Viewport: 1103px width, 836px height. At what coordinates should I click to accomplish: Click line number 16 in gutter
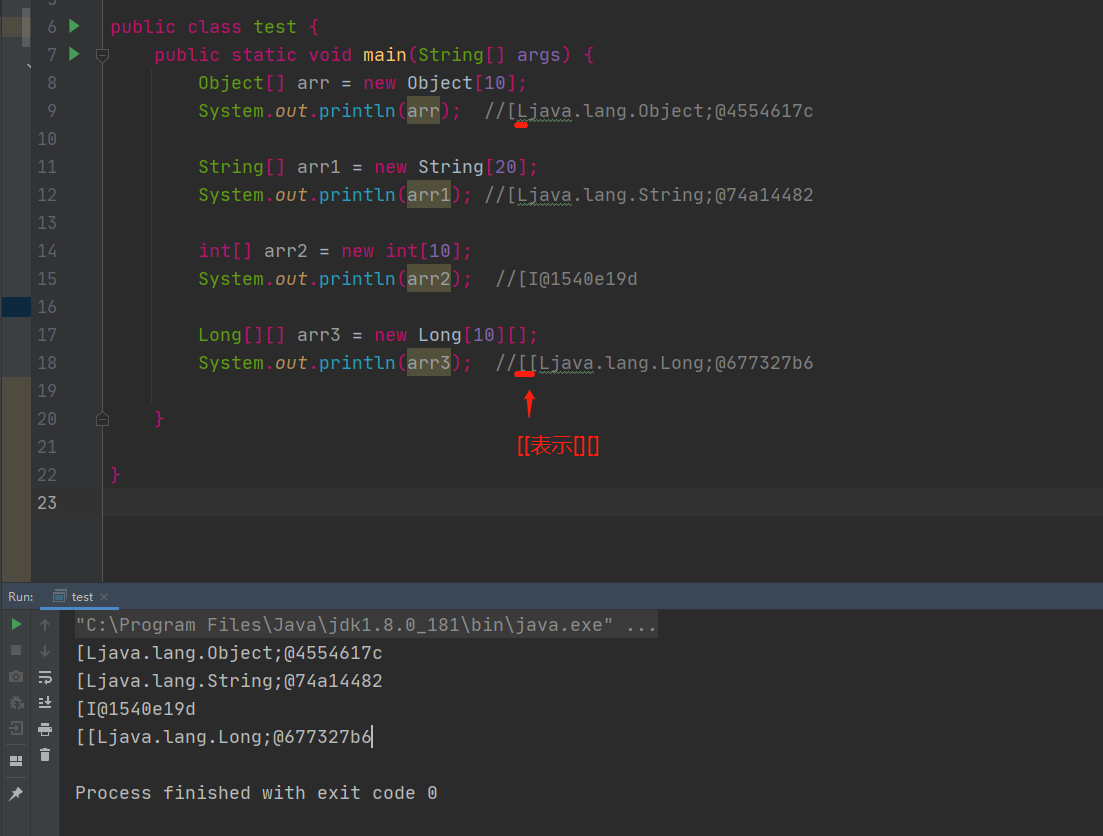pos(47,307)
